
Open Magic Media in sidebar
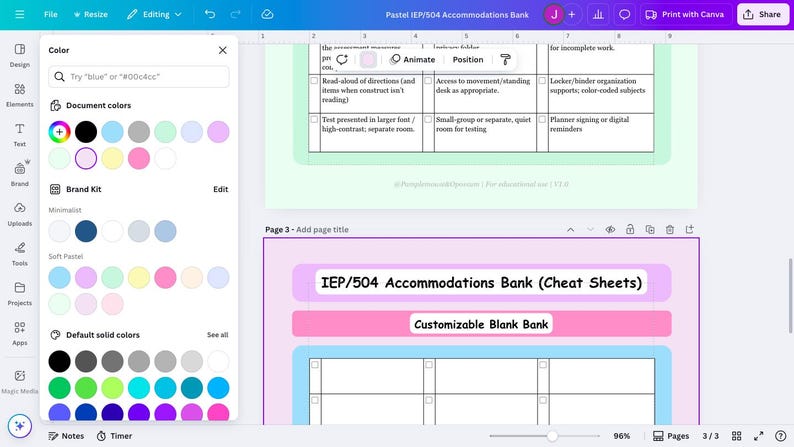point(20,381)
